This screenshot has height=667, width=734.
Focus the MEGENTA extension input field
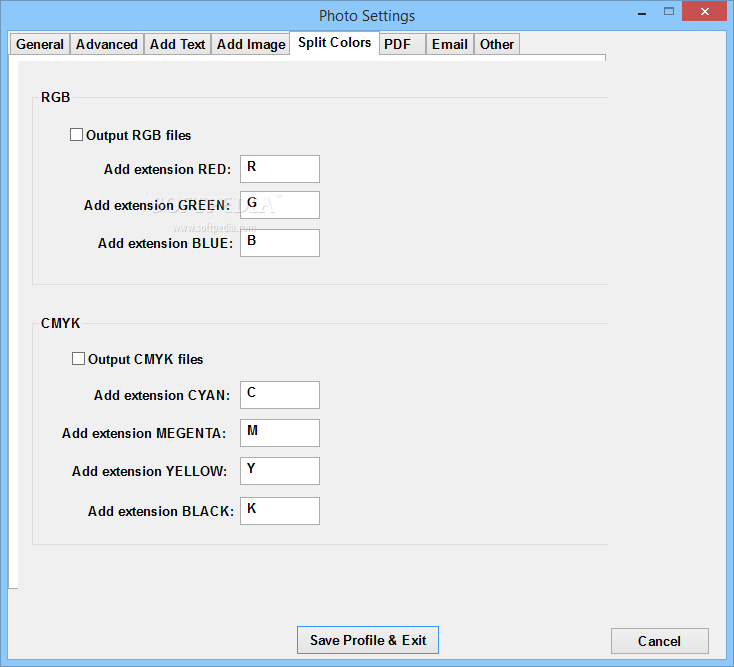(280, 433)
